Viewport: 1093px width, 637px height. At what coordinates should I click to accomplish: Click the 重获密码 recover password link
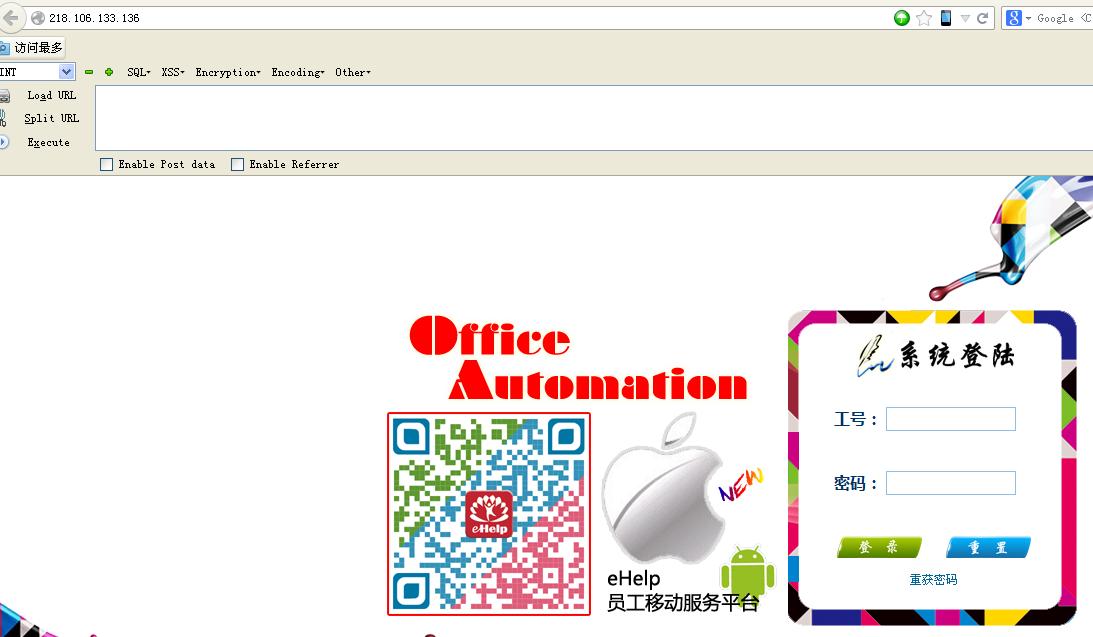(x=933, y=579)
